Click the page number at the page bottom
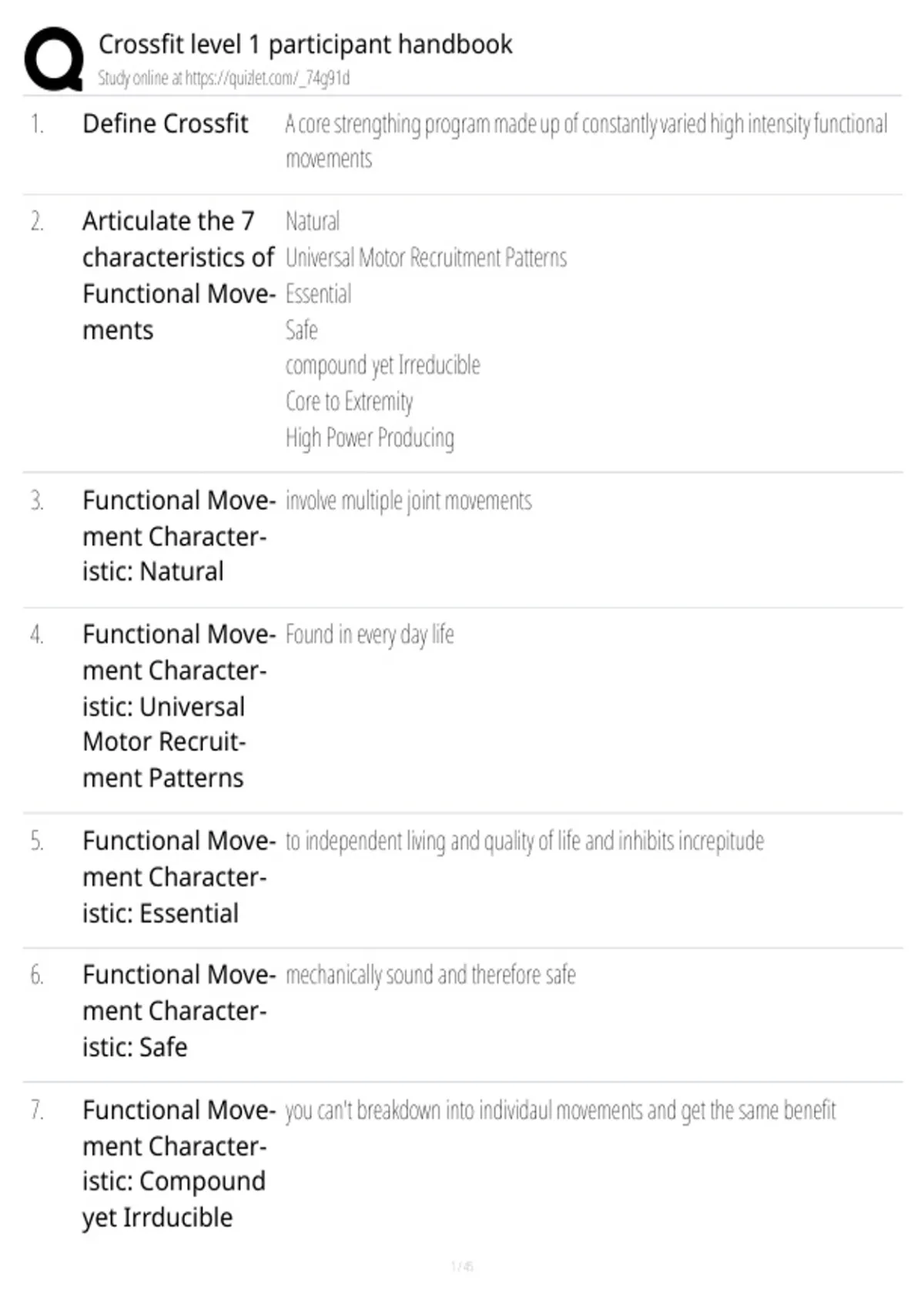Screen dimensions: 924x1309 tap(462, 1266)
